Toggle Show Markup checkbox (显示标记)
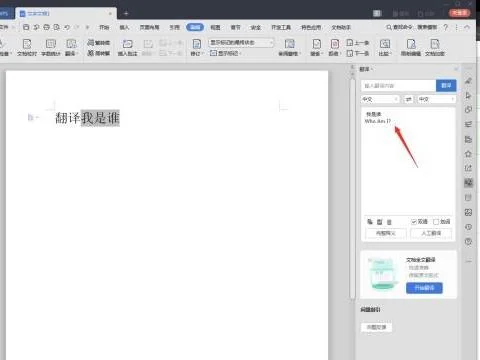 click(x=225, y=53)
